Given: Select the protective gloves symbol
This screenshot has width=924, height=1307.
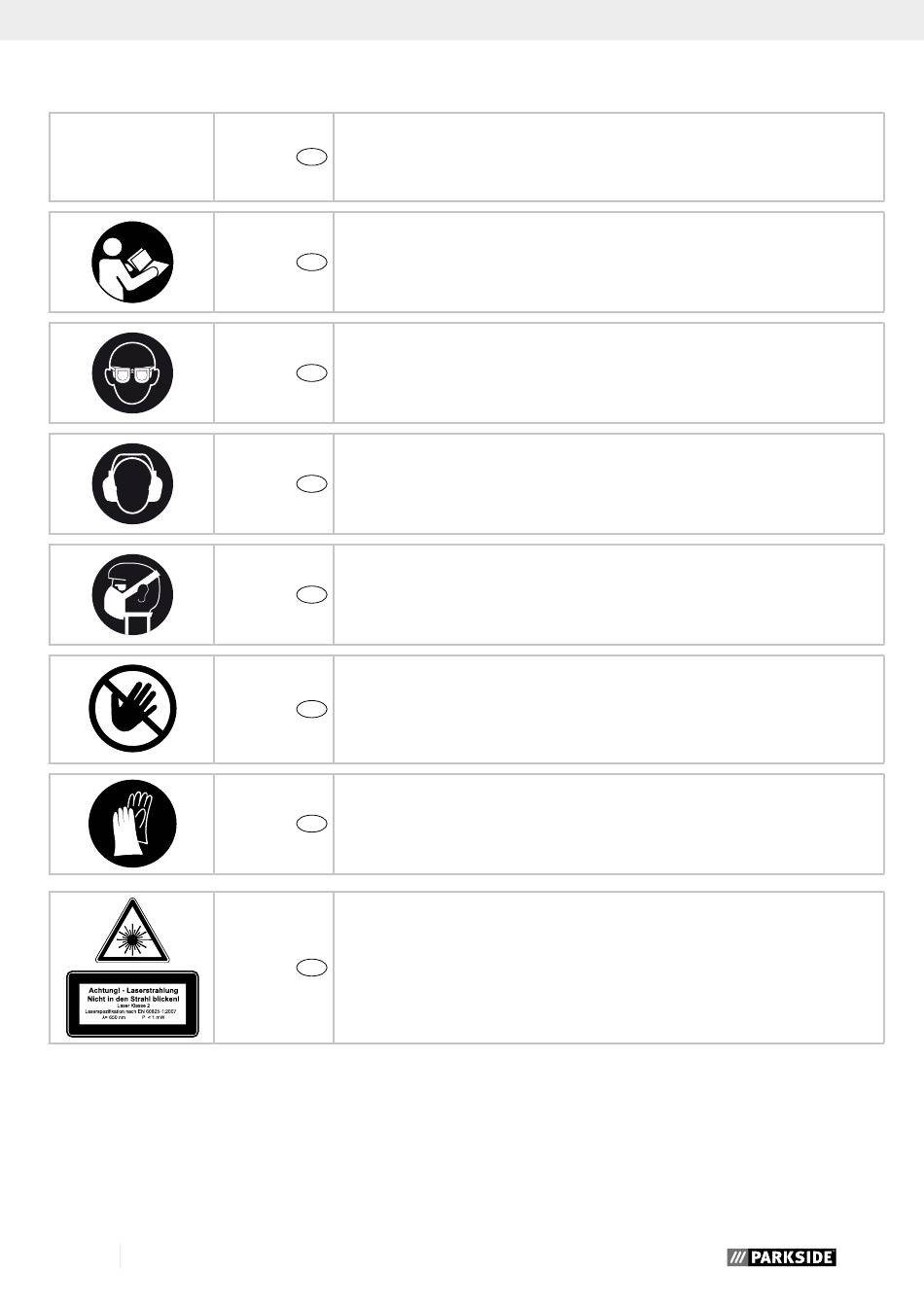Looking at the screenshot, I should coord(132,825).
